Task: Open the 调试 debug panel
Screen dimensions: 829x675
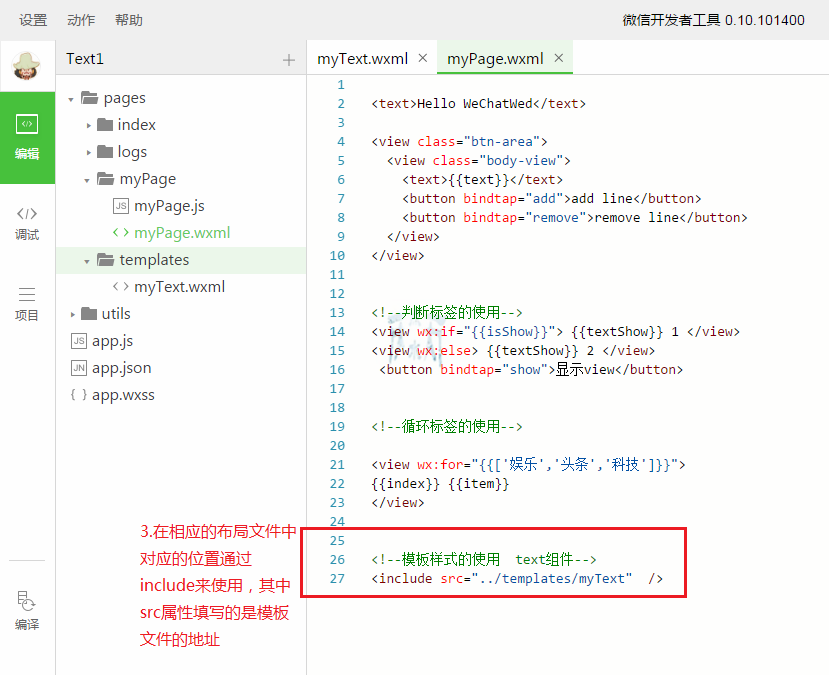Action: (27, 222)
